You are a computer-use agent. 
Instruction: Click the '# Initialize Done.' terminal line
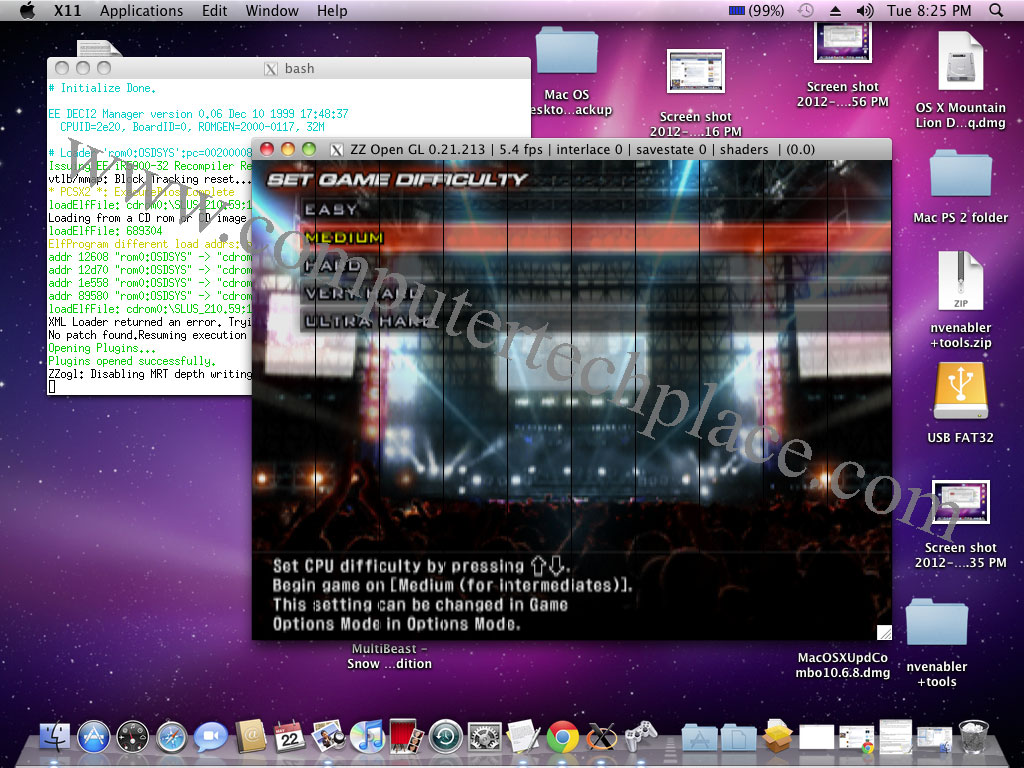point(102,88)
